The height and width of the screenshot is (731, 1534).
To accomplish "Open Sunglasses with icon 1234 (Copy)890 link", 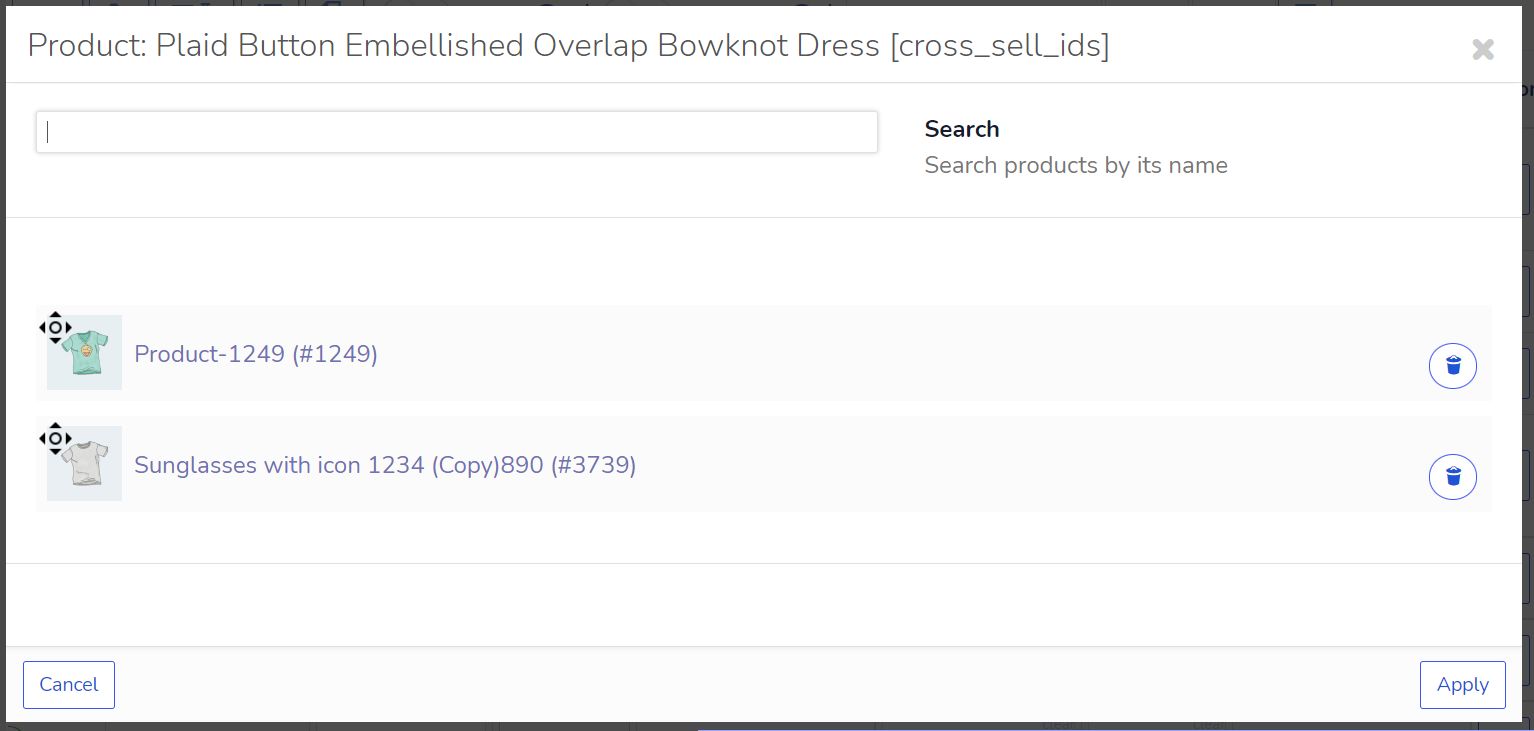I will click(x=385, y=465).
